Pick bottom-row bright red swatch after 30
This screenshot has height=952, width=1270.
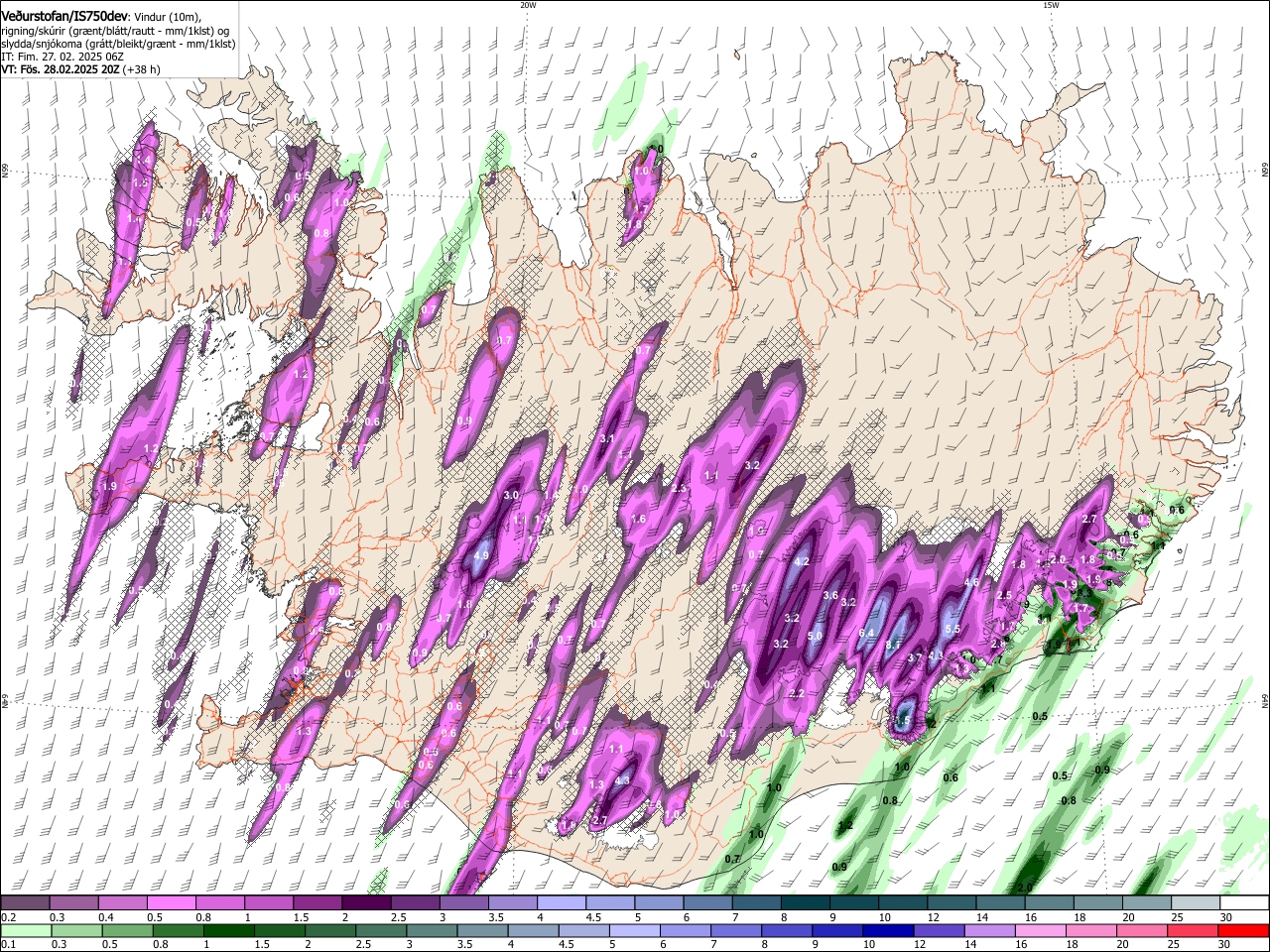[1245, 930]
